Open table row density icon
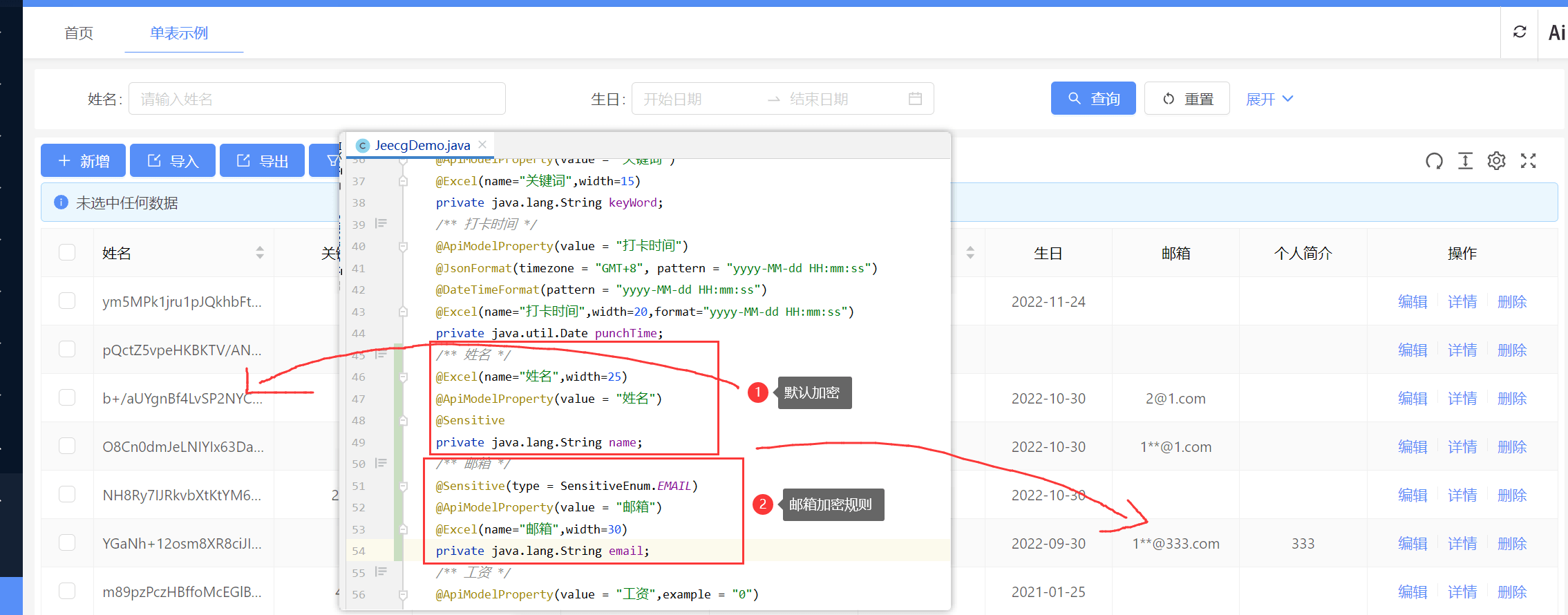Viewport: 1568px width, 615px height. pyautogui.click(x=1465, y=161)
